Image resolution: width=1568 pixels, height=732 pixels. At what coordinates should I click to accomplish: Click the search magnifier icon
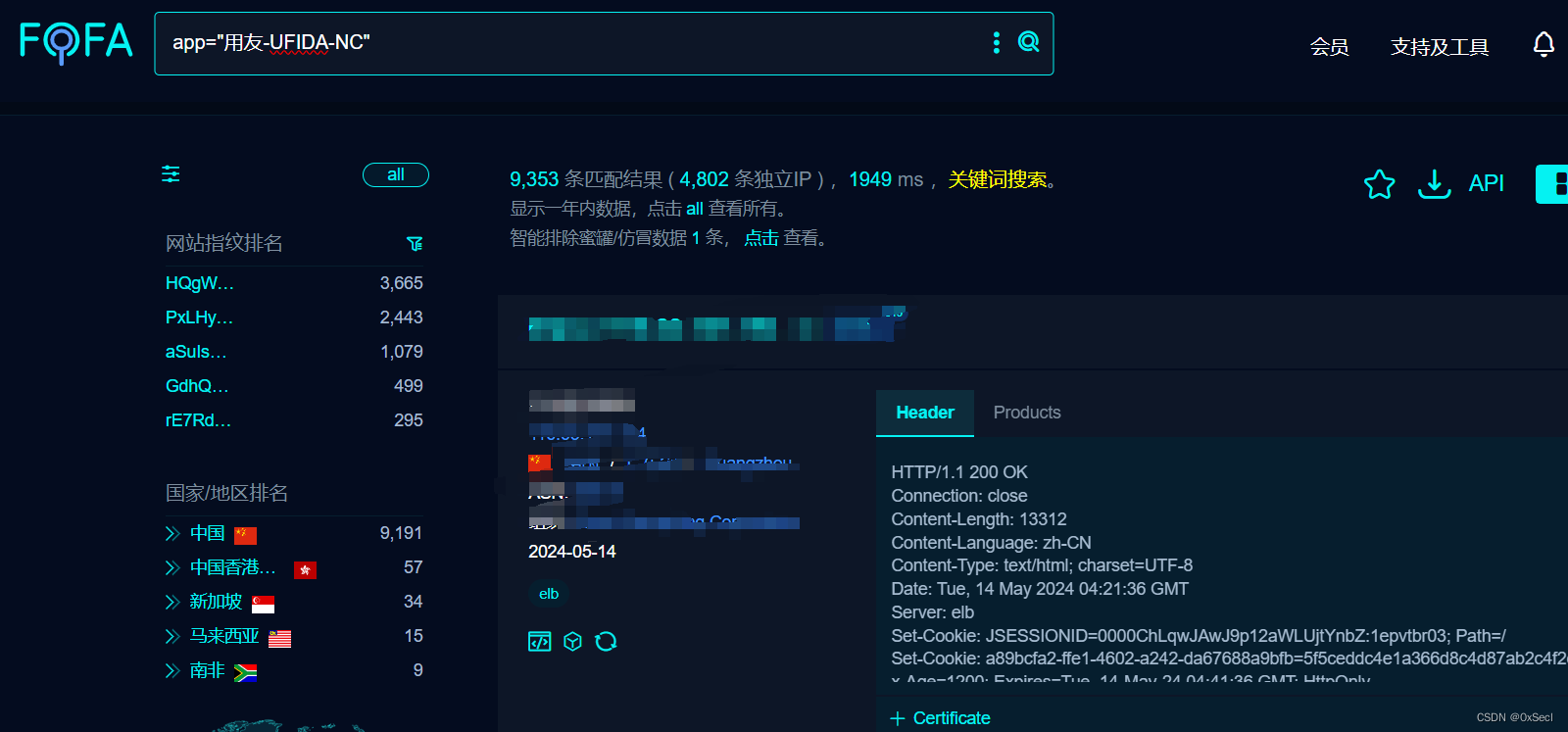coord(1028,42)
